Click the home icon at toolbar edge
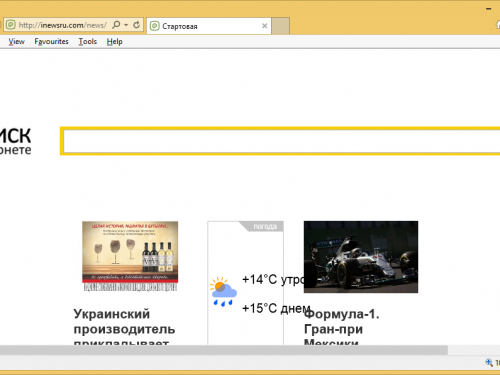500x375 pixels. [x=498, y=25]
